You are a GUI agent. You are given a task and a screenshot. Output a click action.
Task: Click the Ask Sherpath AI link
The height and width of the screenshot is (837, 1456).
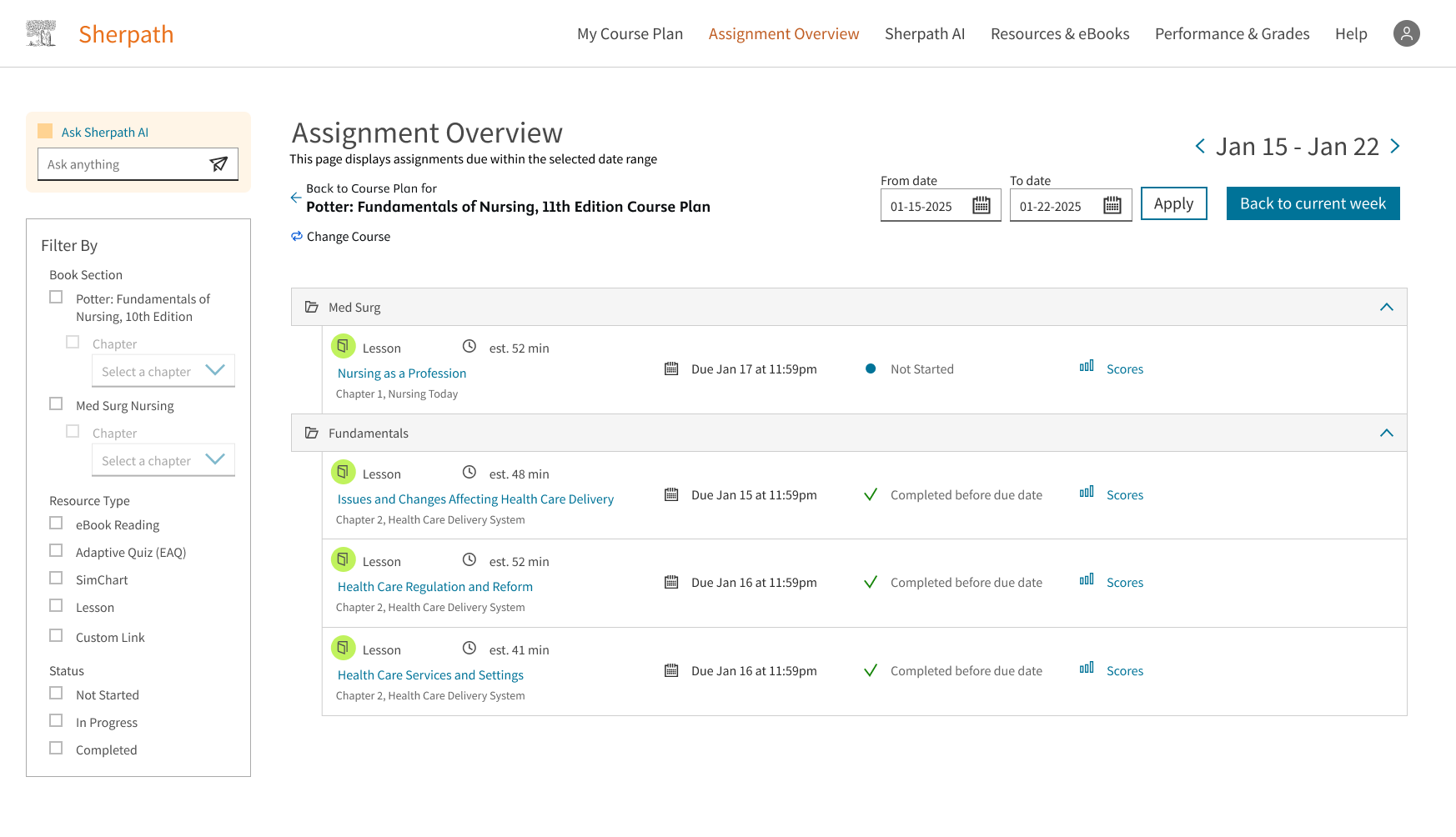click(x=105, y=132)
